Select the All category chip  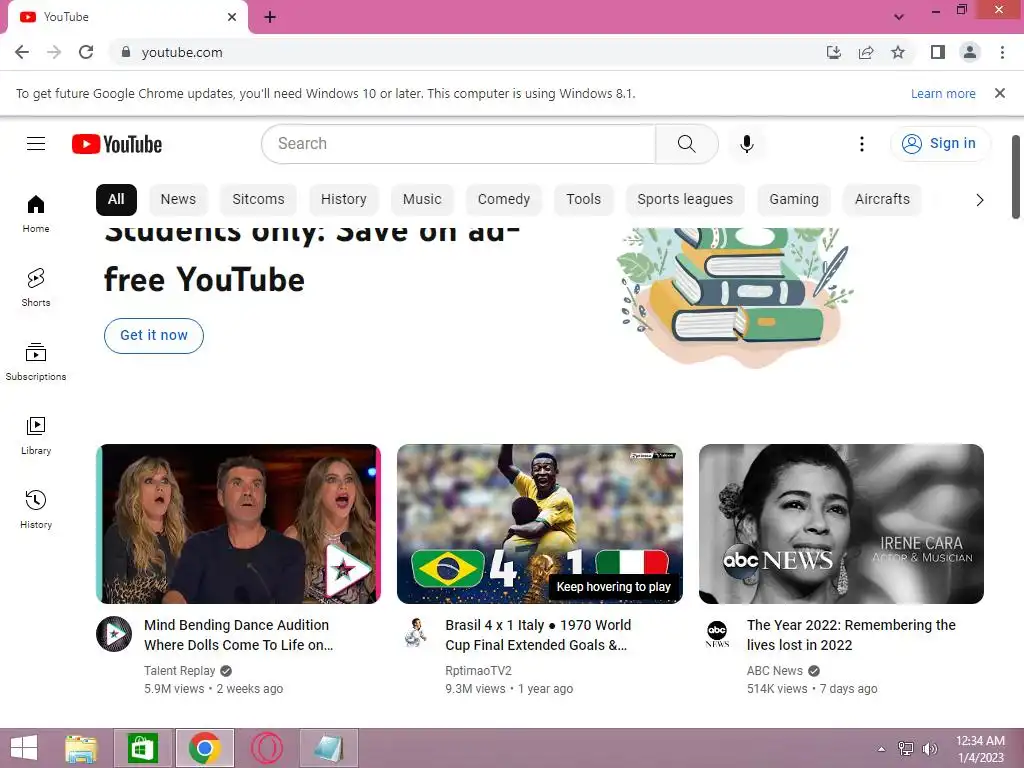tap(116, 199)
